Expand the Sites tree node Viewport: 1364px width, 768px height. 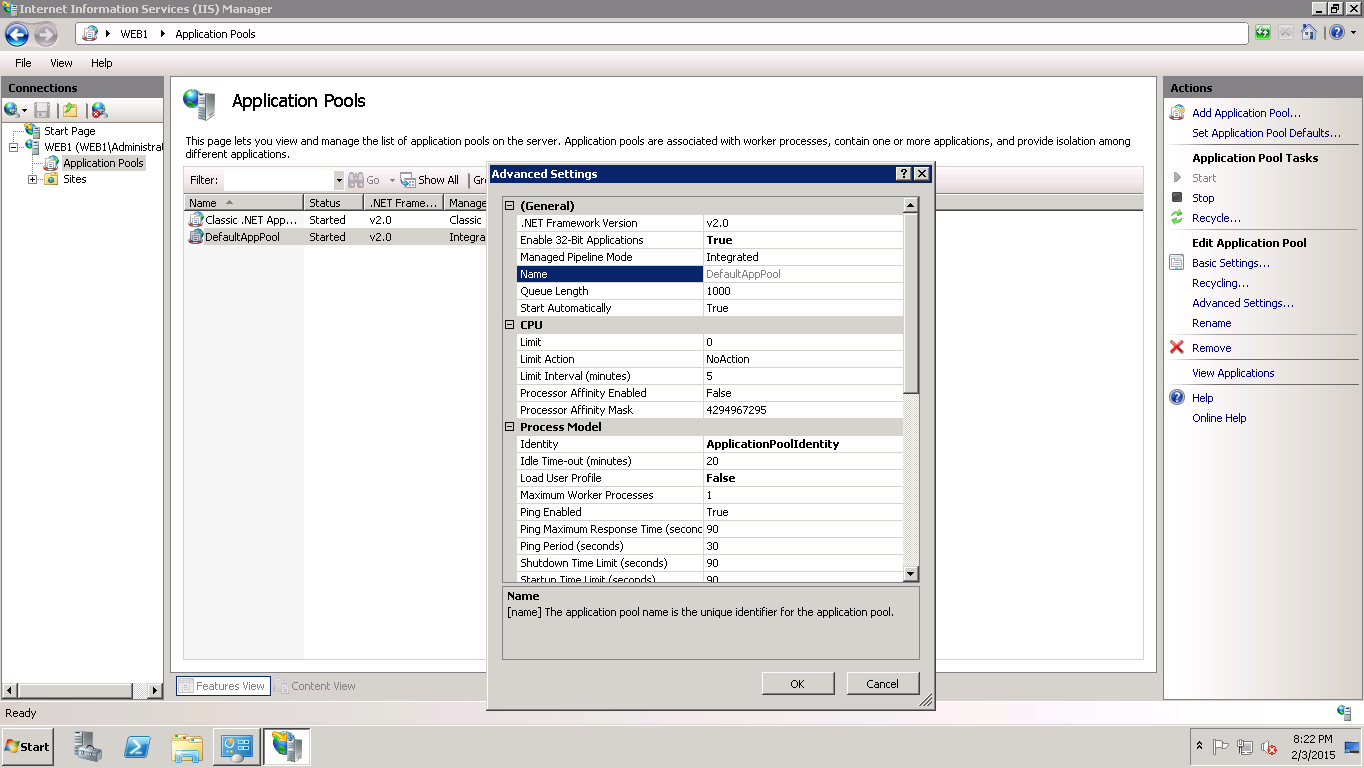[32, 180]
